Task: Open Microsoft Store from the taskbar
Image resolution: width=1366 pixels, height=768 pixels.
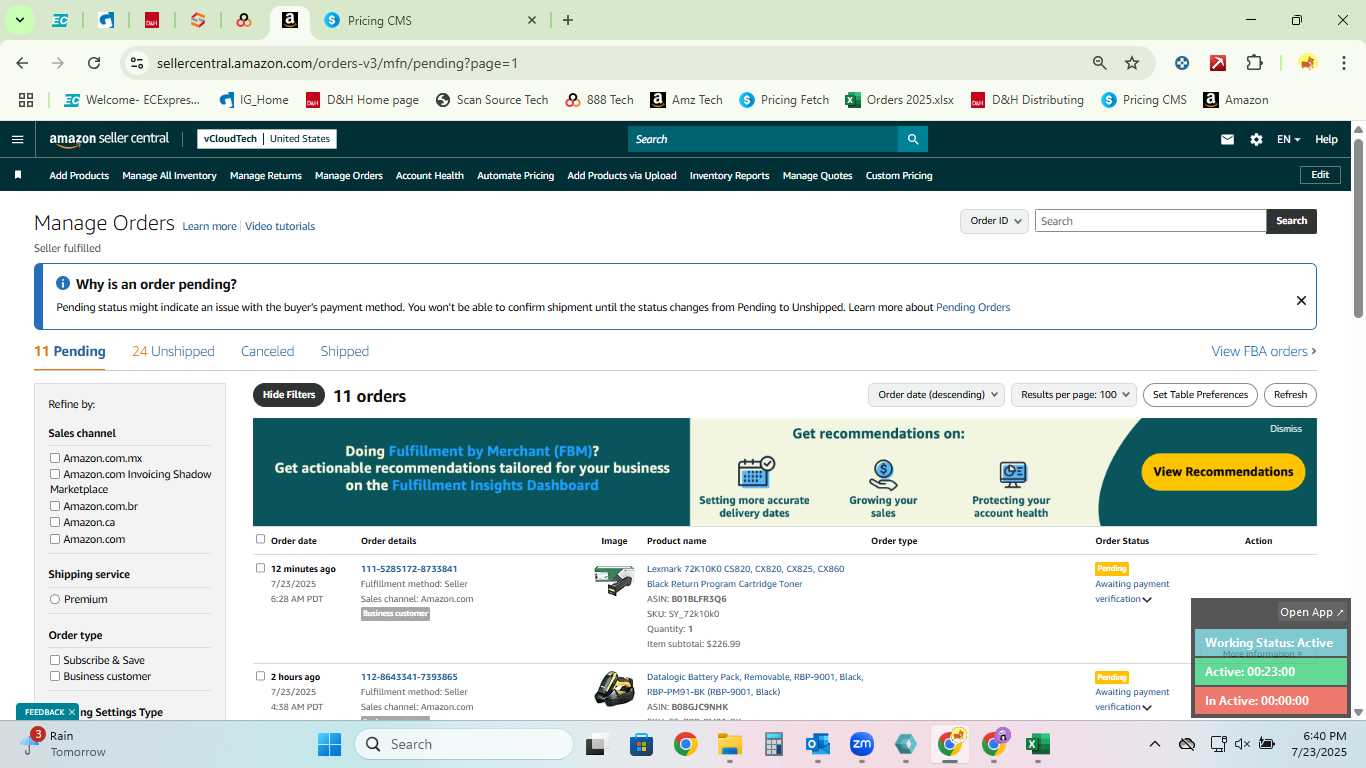Action: (641, 744)
